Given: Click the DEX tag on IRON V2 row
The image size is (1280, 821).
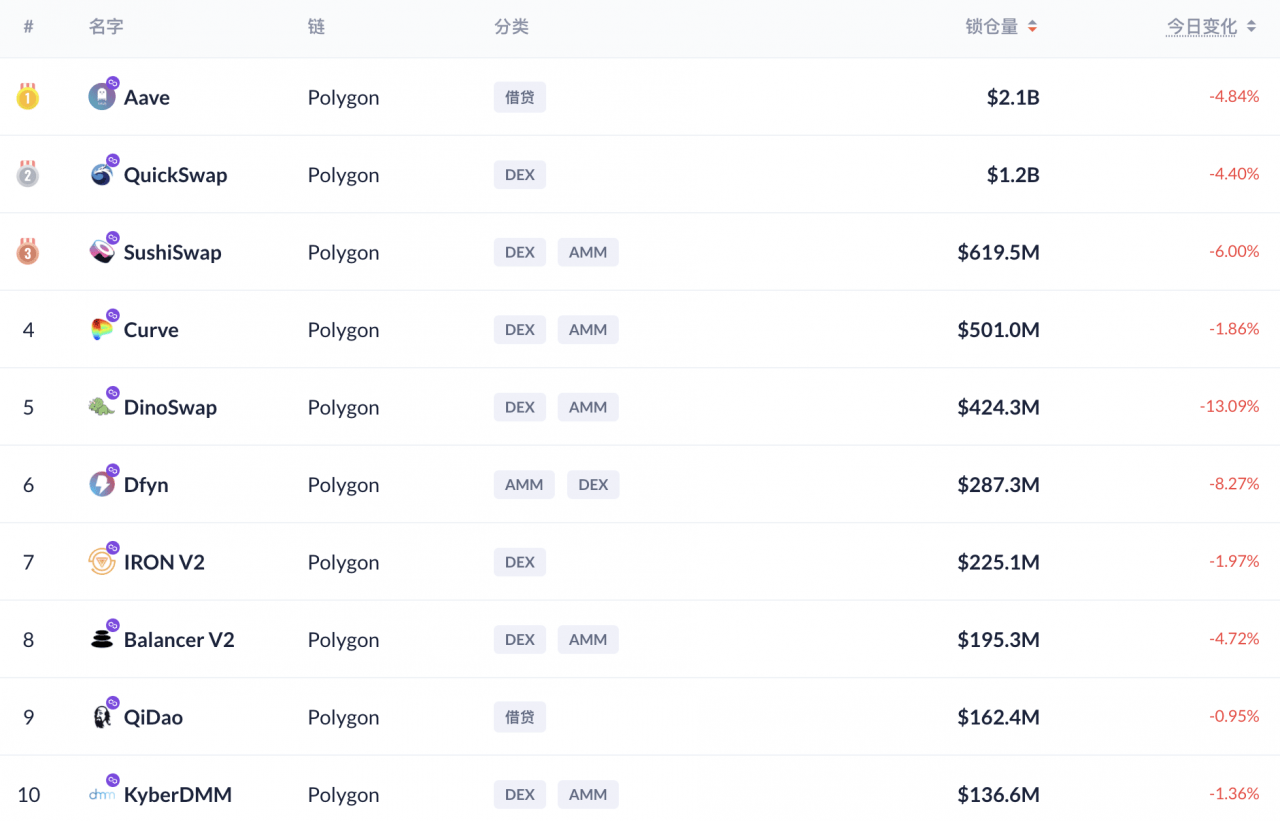Looking at the screenshot, I should point(520,562).
